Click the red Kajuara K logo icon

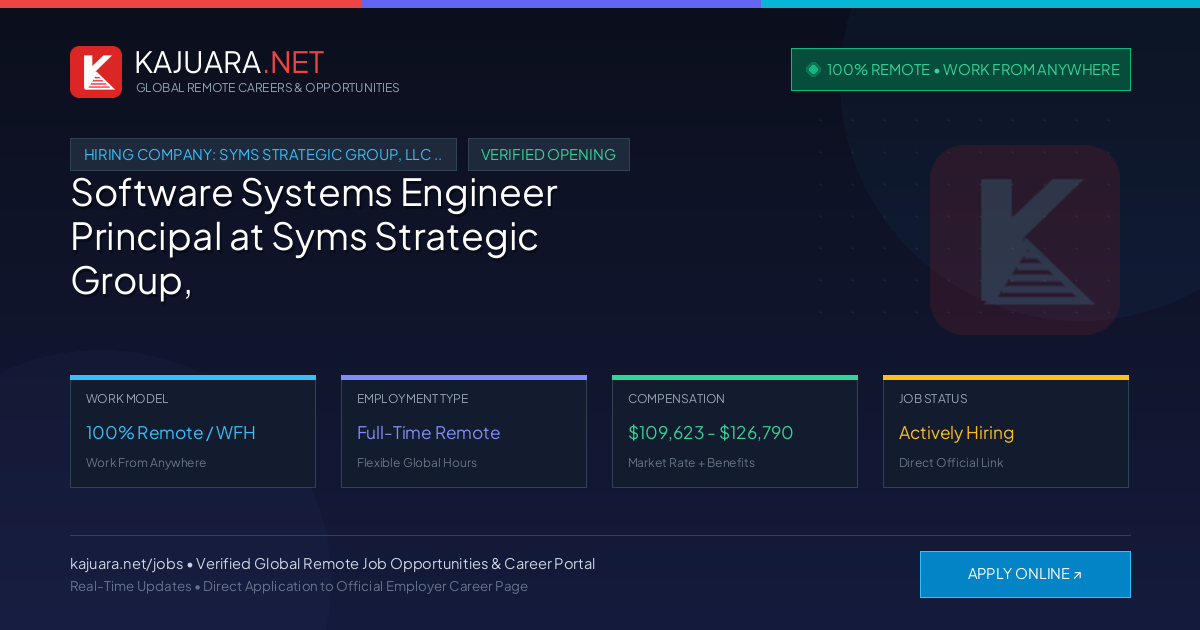pyautogui.click(x=96, y=72)
